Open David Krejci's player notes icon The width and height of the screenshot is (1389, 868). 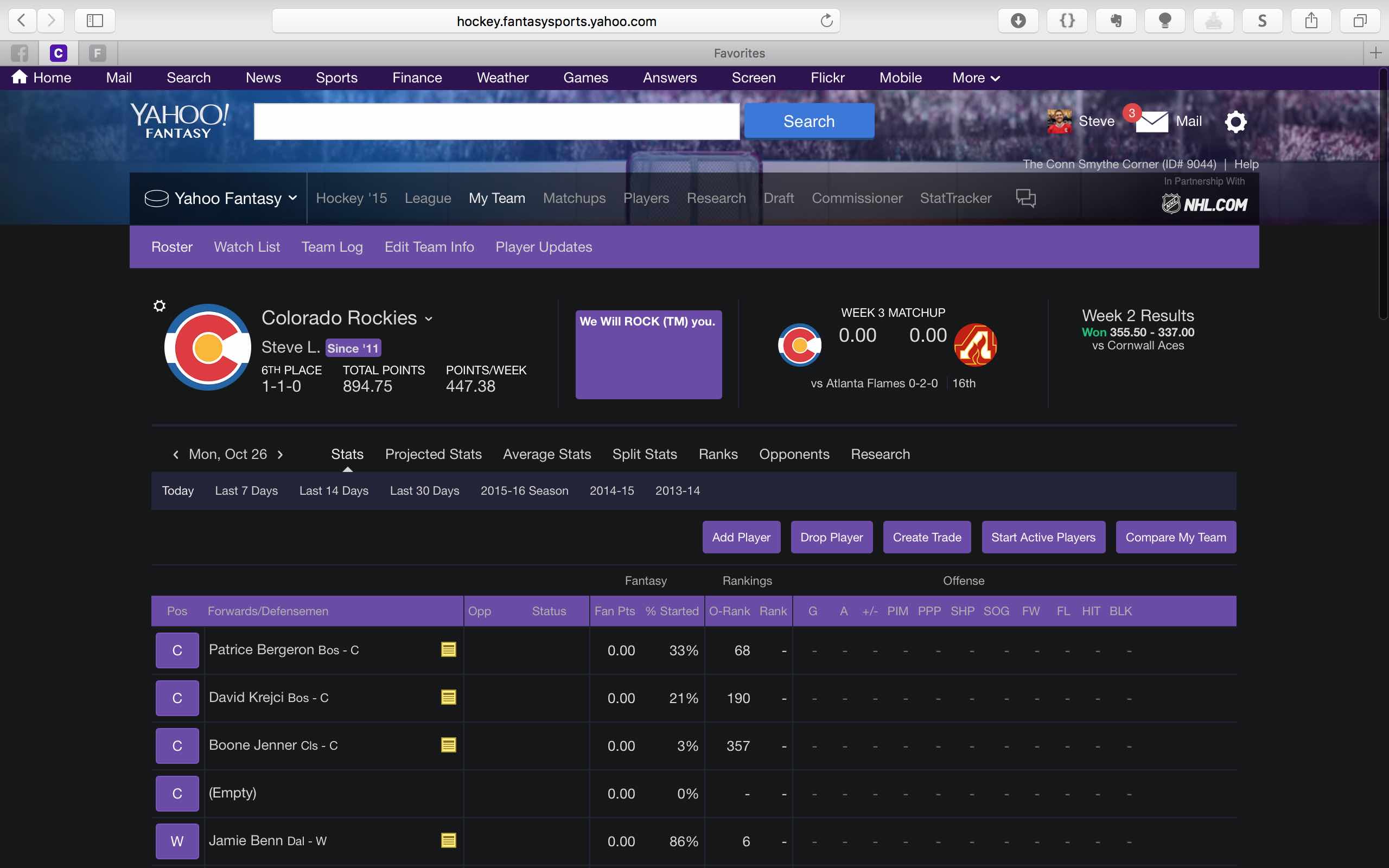tap(448, 697)
